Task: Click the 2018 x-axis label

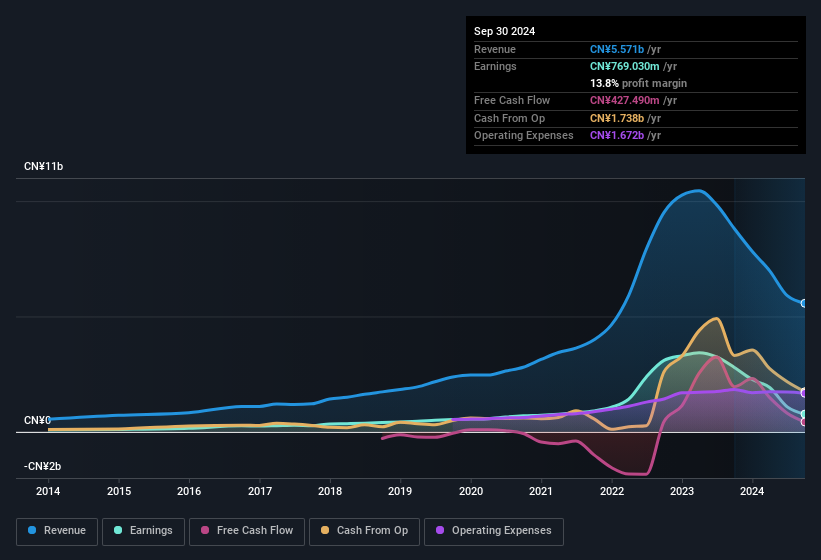Action: pos(330,491)
